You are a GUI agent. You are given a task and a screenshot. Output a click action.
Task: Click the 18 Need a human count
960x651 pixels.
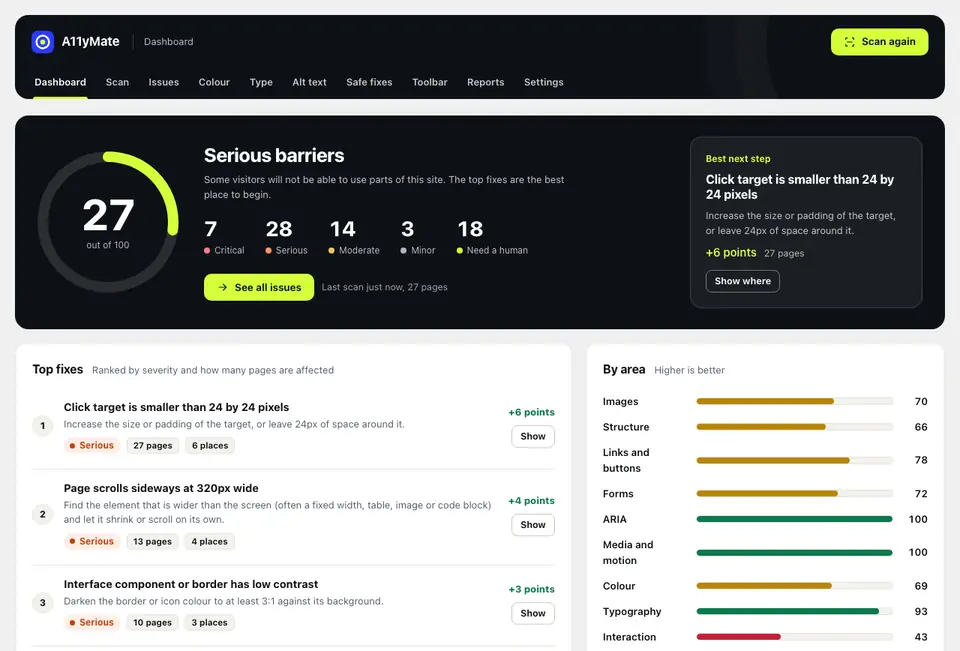[492, 237]
